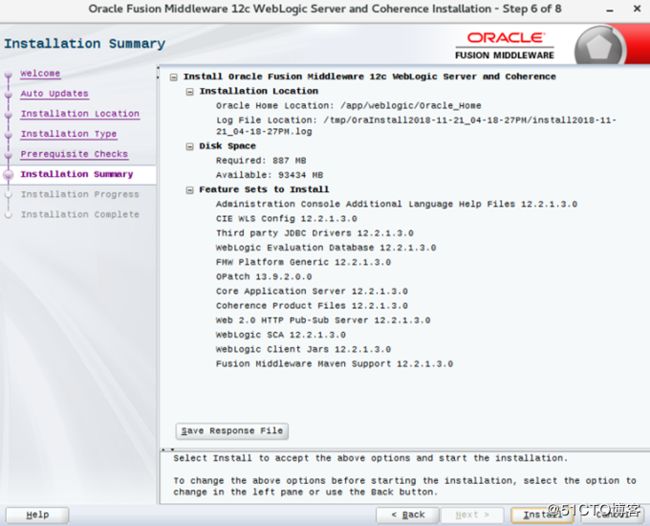Select the Log File Location line

[416, 126]
